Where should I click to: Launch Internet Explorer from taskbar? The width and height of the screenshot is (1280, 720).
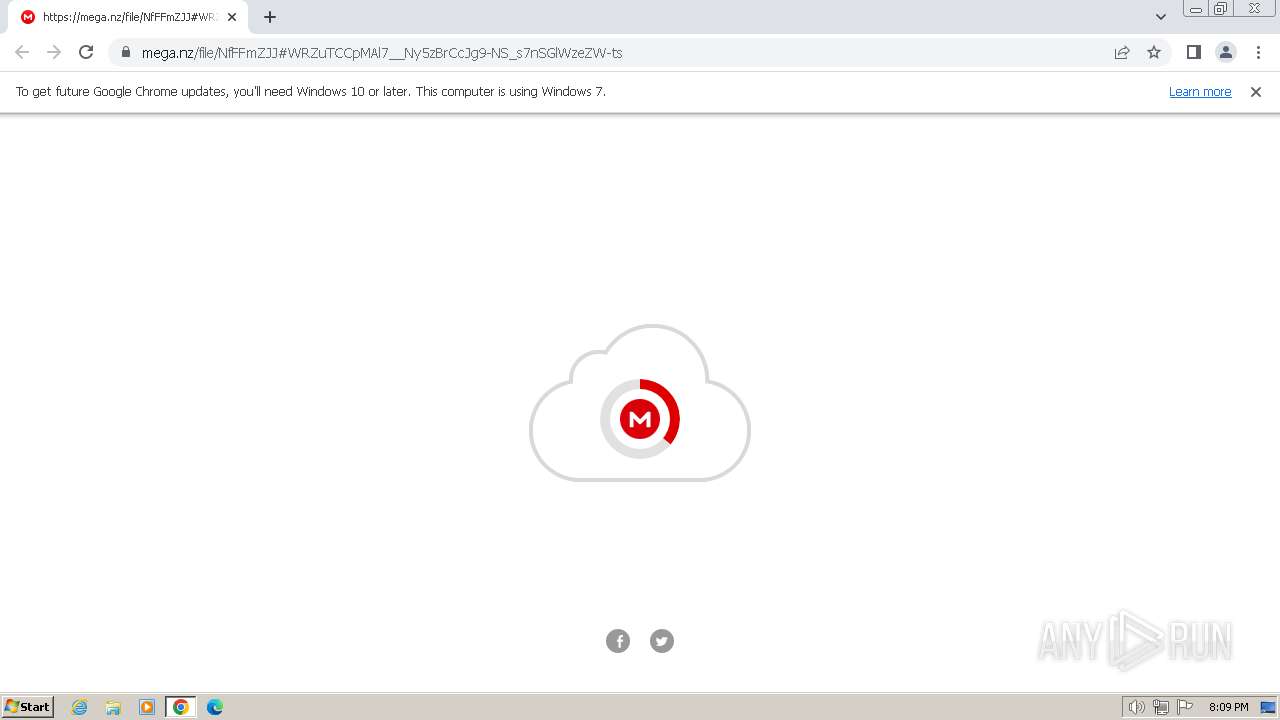point(80,707)
